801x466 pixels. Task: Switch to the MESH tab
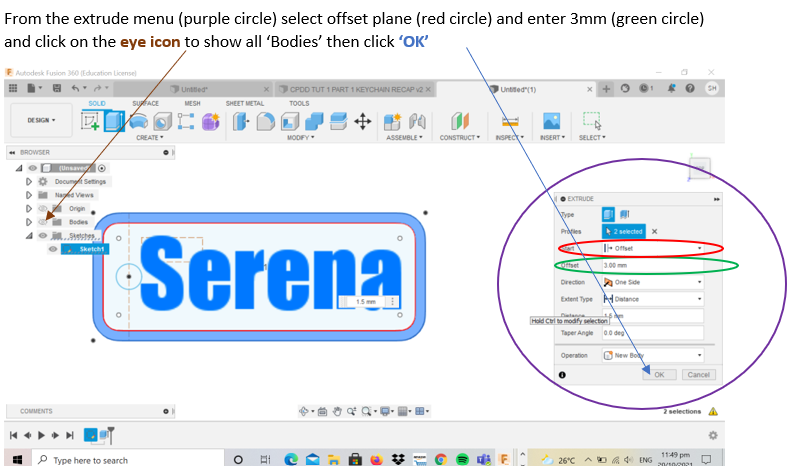(x=192, y=103)
